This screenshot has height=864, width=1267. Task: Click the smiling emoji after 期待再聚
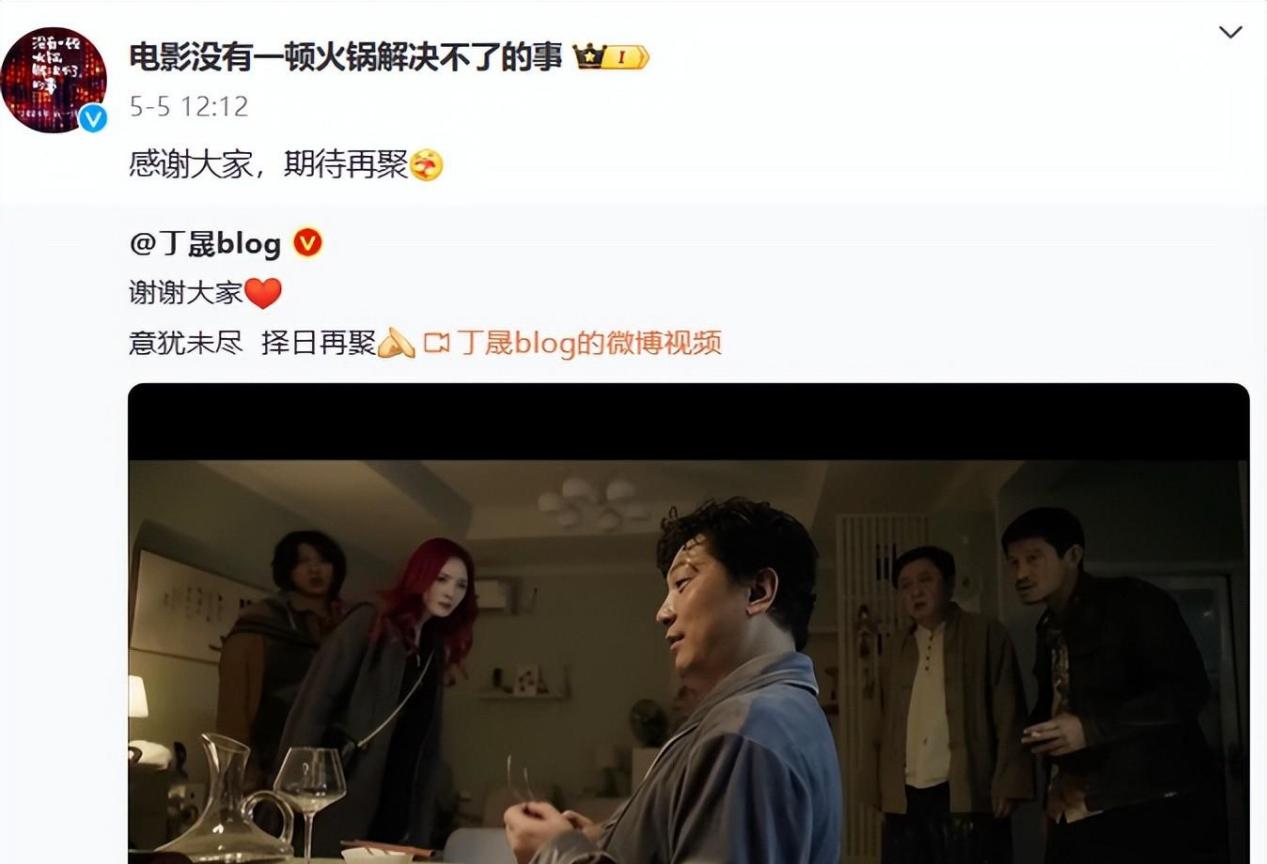[x=427, y=165]
